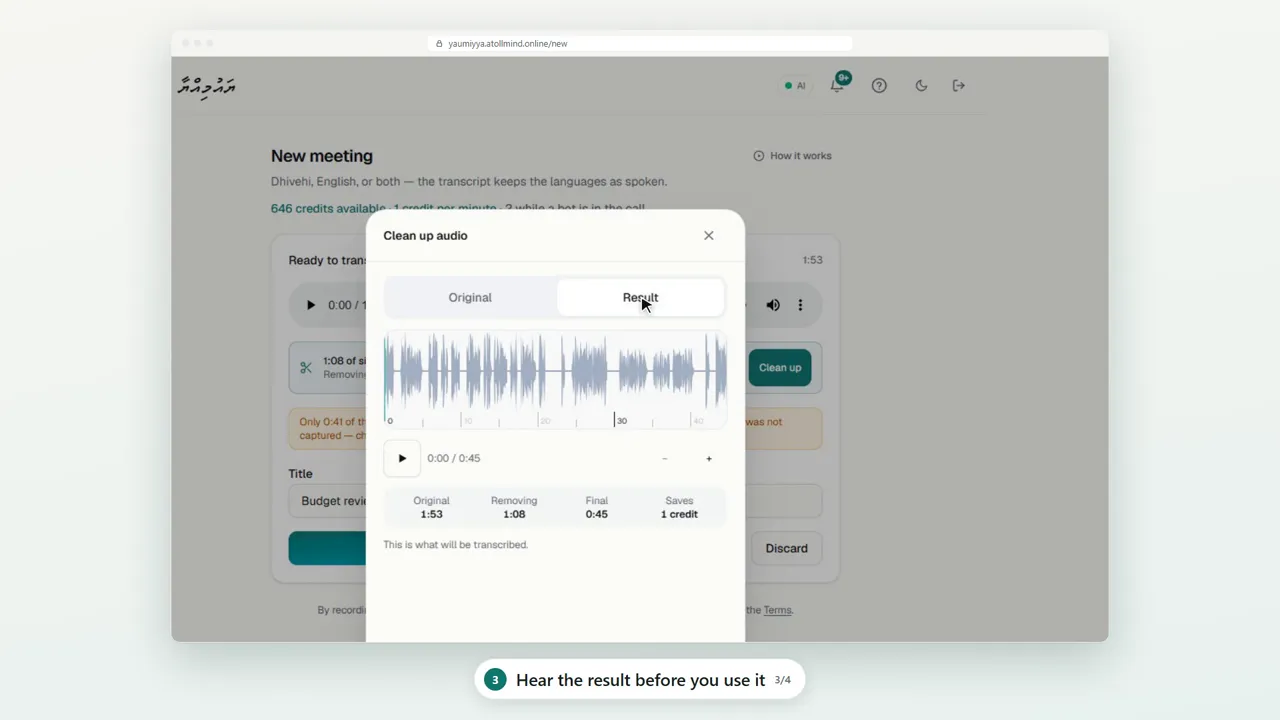The height and width of the screenshot is (720, 1280).
Task: Open the notifications bell
Action: point(838,85)
